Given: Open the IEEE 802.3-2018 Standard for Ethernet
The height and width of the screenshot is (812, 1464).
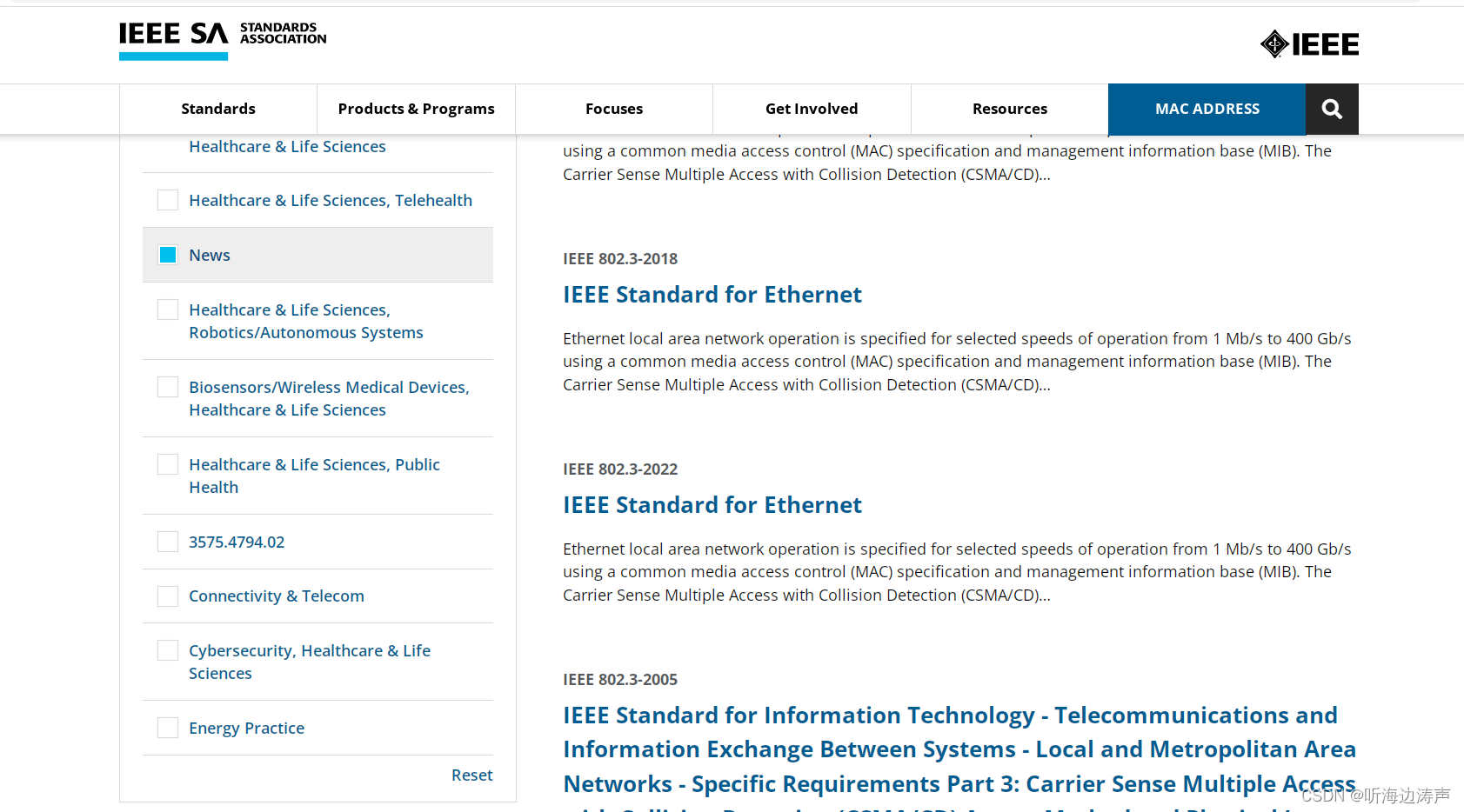Looking at the screenshot, I should 712,294.
